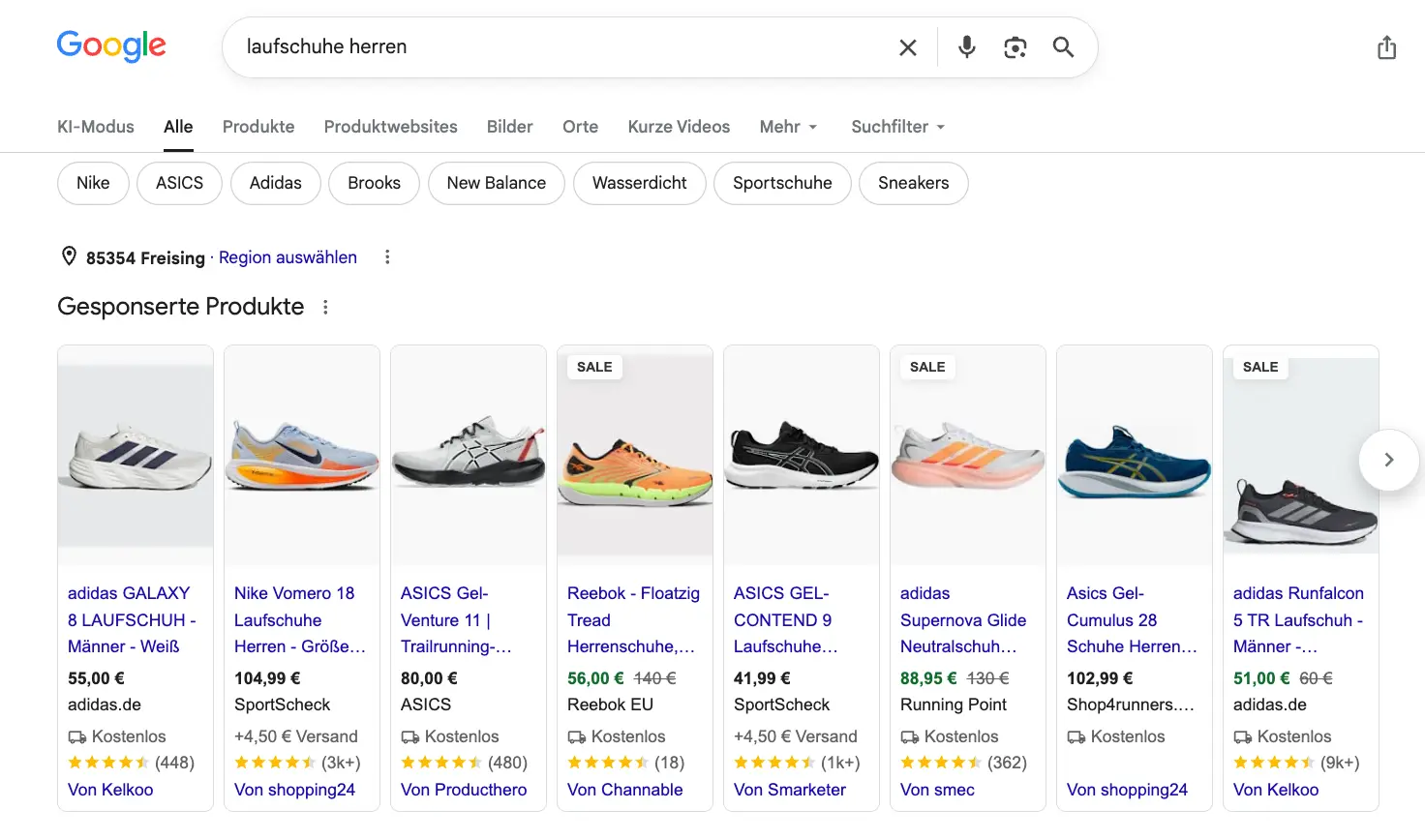Filter by the ASICS chip
Screen dimensions: 1425x840
tap(180, 183)
